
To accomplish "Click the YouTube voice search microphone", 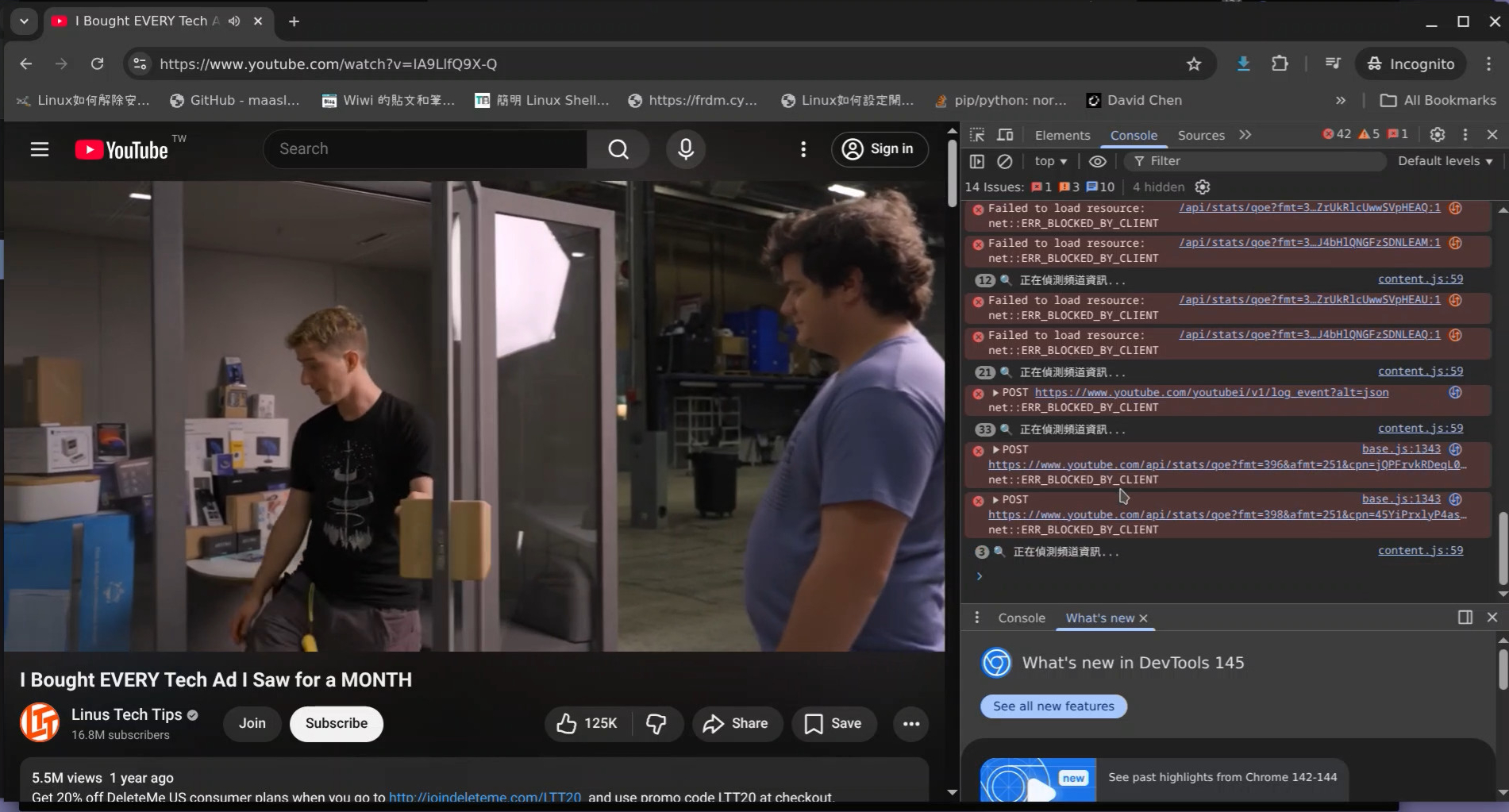I will click(x=686, y=149).
